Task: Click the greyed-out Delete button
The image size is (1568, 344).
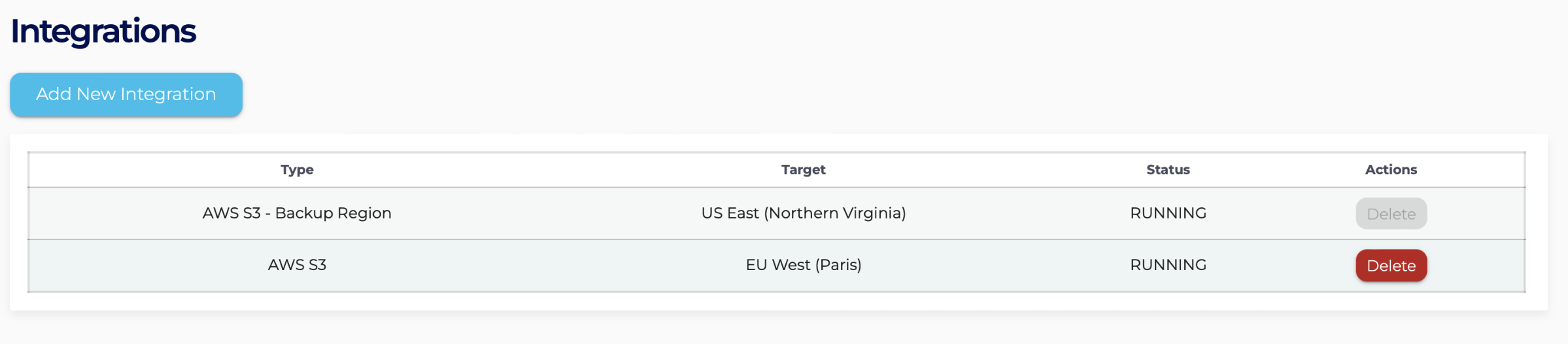Action: coord(1391,214)
